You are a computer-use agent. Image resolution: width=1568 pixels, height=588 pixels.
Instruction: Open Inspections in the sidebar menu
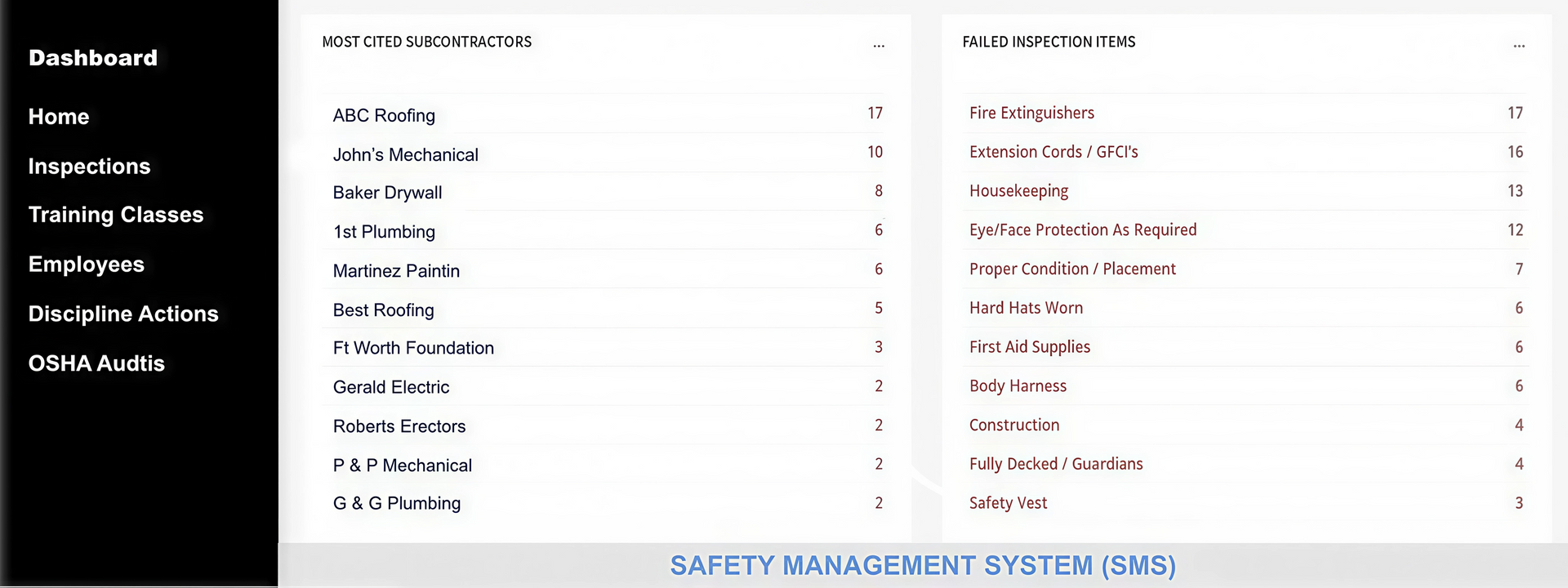tap(89, 167)
